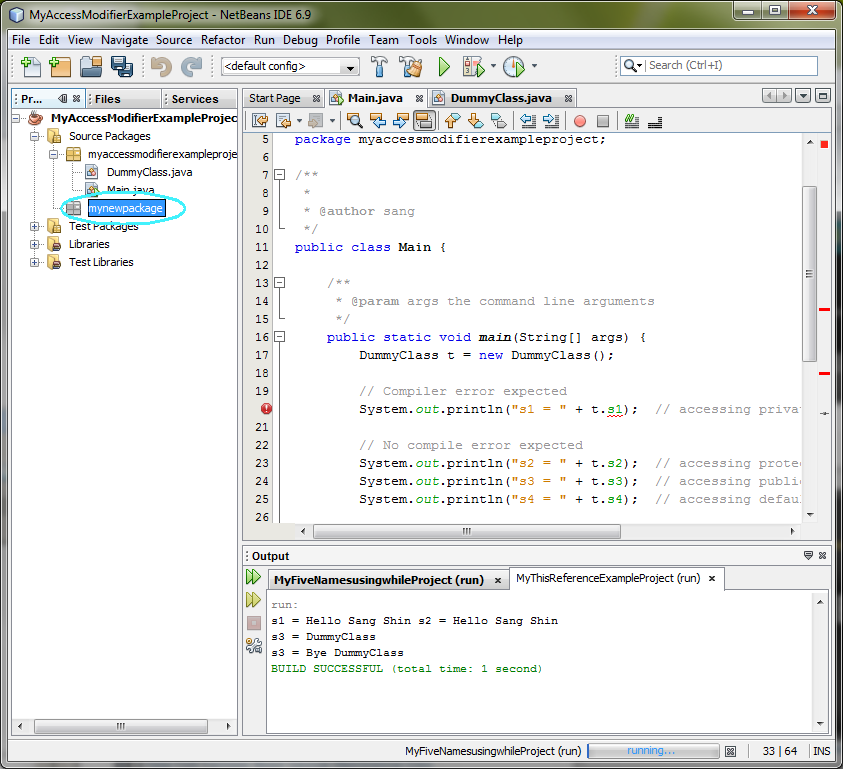Switch to the DummyClass.java editor tab
The height and width of the screenshot is (769, 843).
[x=501, y=98]
